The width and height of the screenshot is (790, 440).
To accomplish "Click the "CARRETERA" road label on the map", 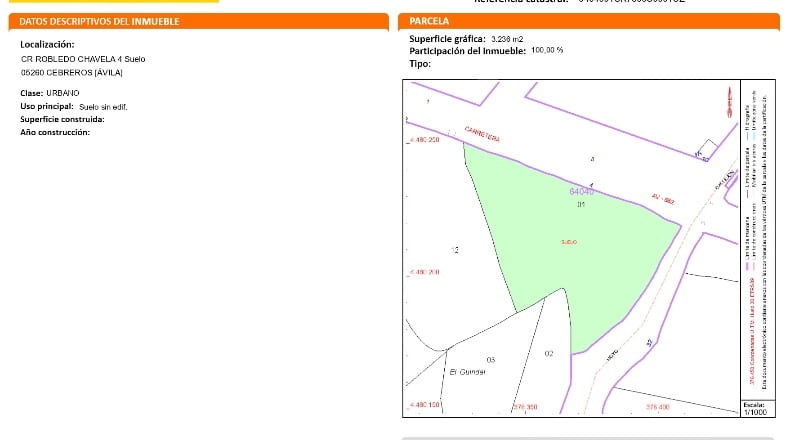I will click(482, 134).
